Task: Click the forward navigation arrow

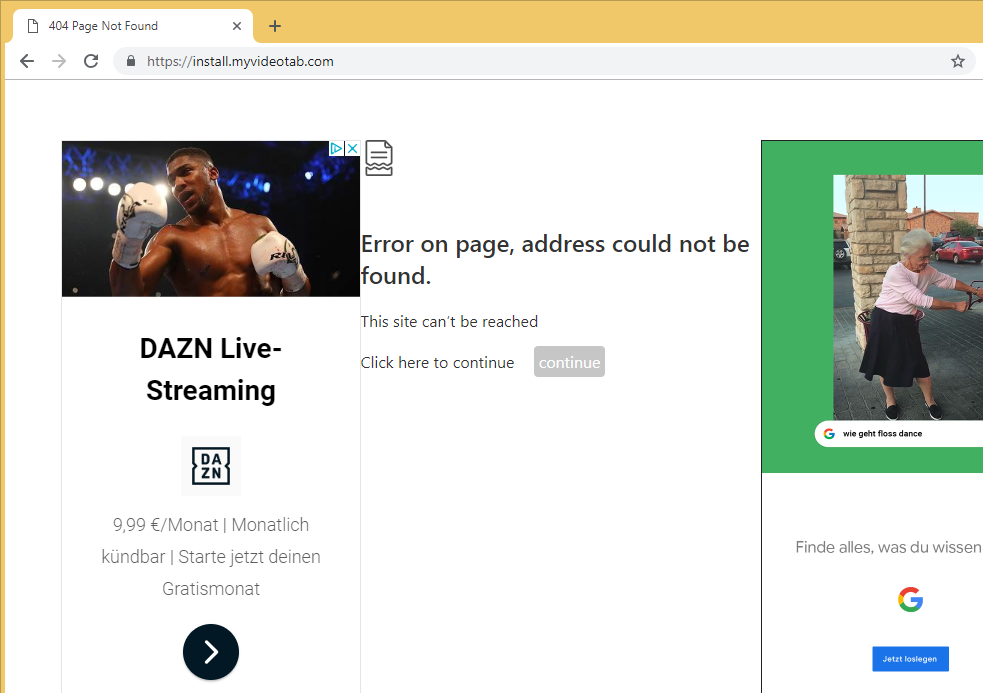Action: (x=59, y=61)
